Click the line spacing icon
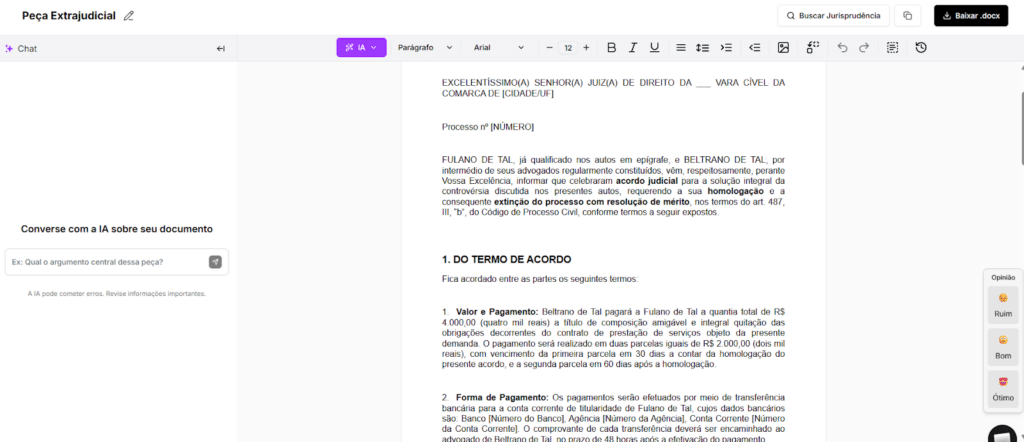This screenshot has height=442, width=1024. [702, 48]
